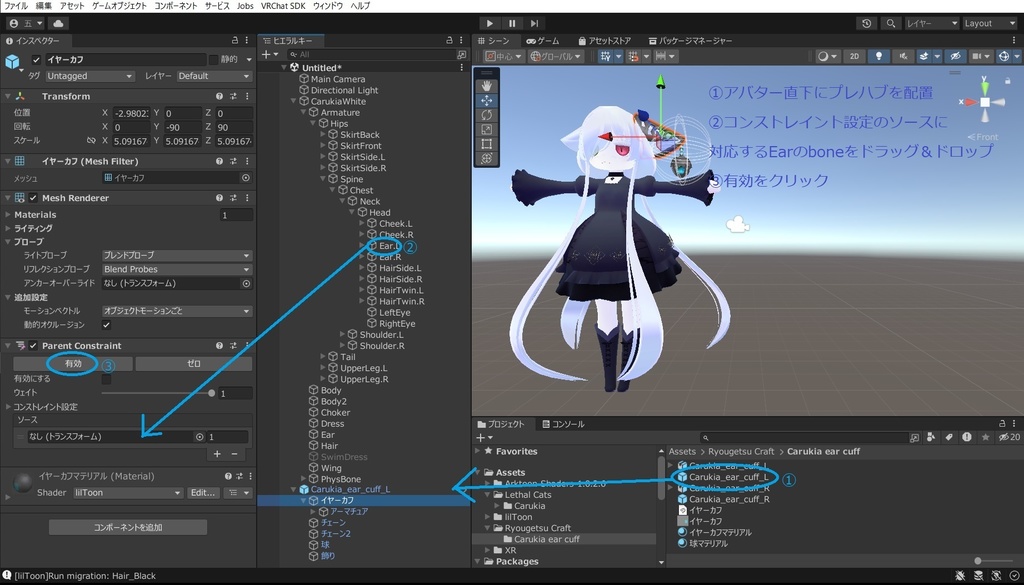1024x585 pixels.
Task: Open the モーションベクトル dropdown
Action: [176, 311]
